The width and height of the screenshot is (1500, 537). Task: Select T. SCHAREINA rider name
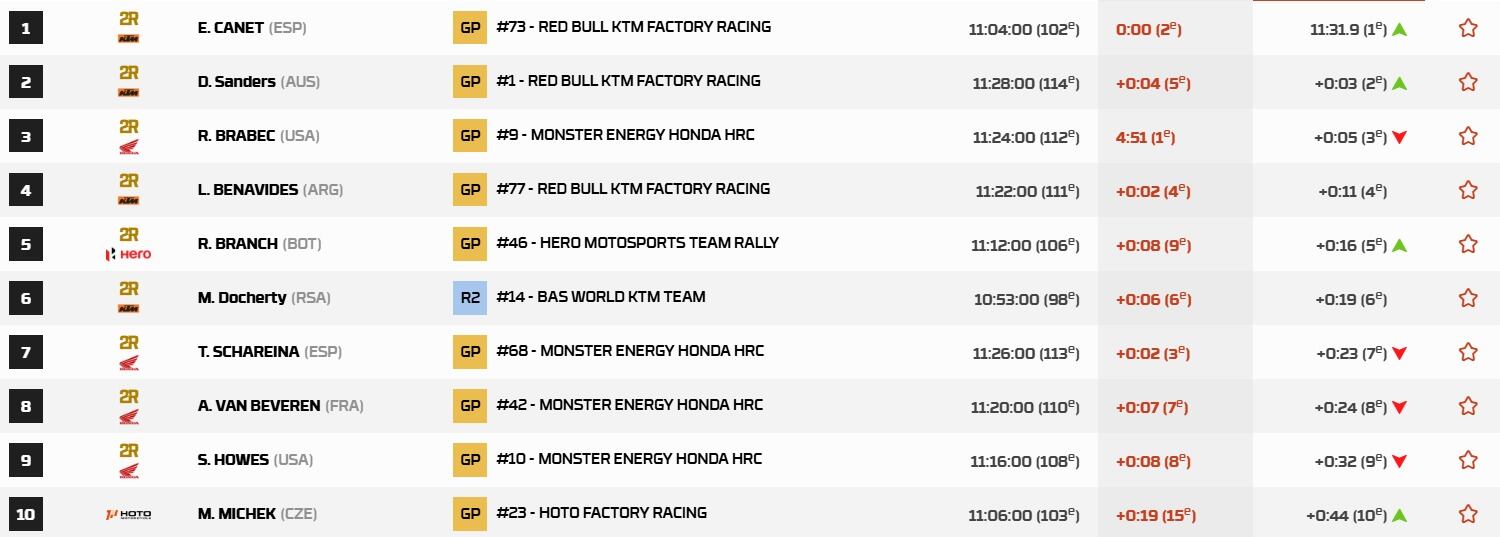(248, 352)
